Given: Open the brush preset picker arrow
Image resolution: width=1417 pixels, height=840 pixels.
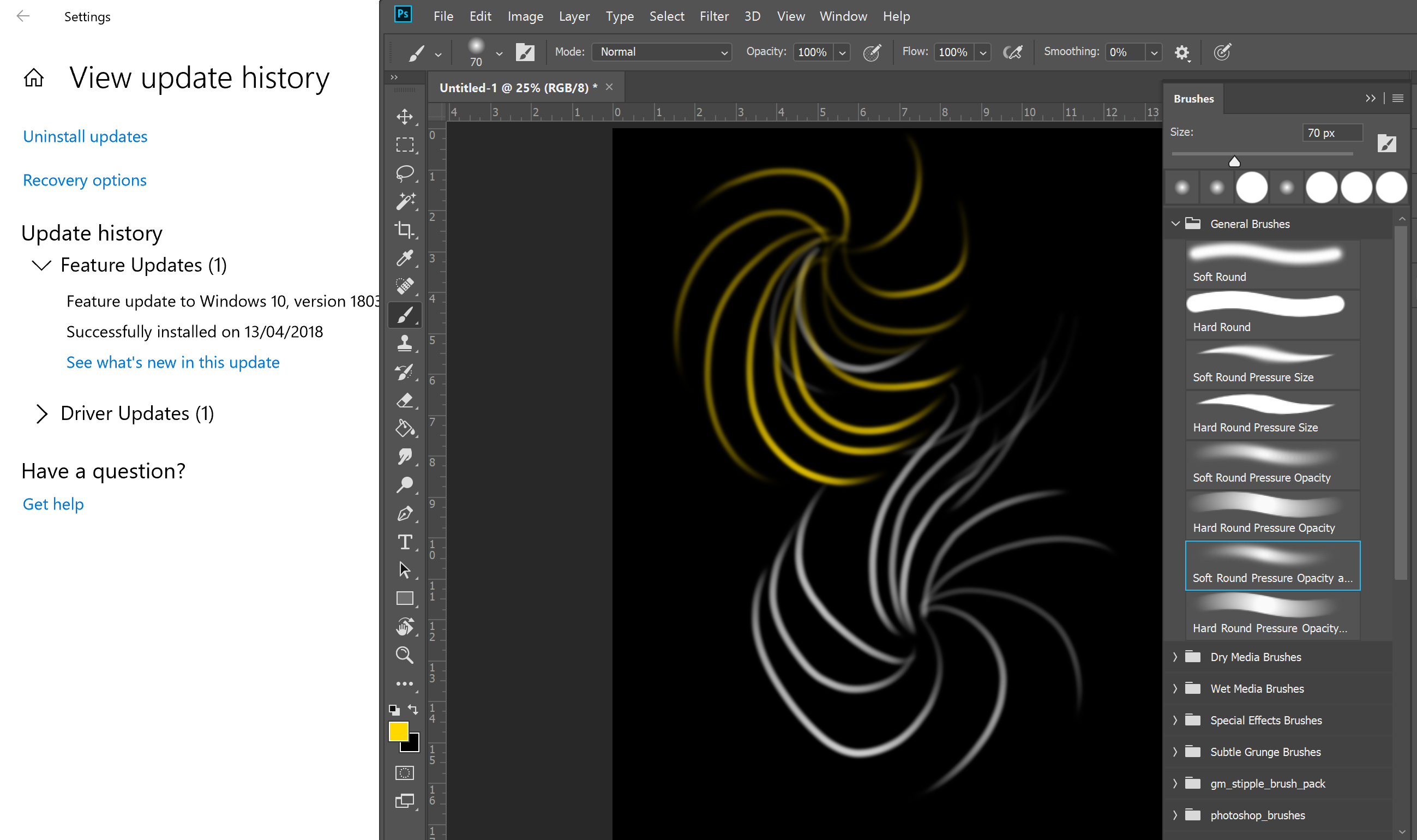Looking at the screenshot, I should (499, 54).
